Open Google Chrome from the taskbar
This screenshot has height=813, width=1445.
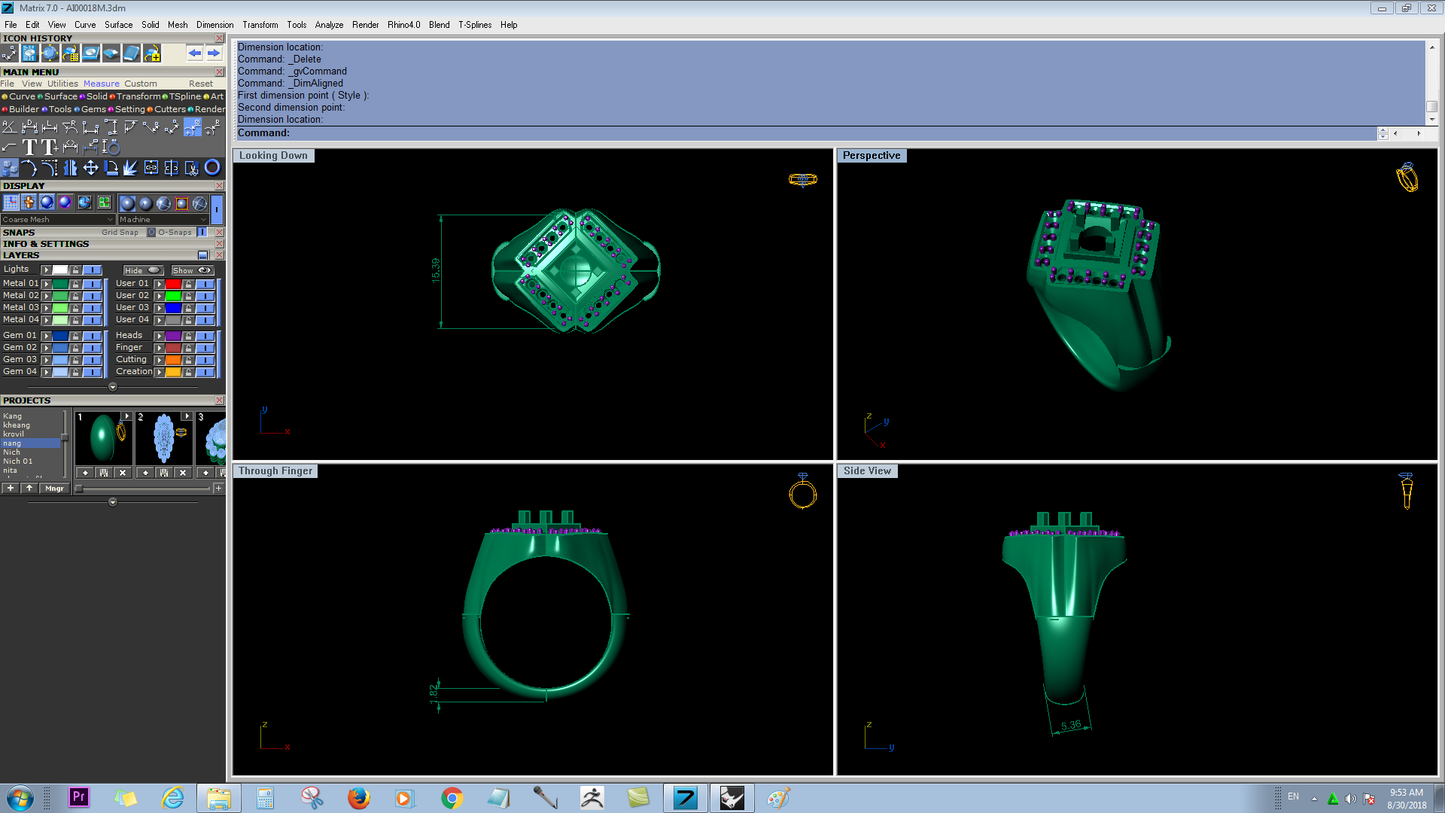click(452, 798)
